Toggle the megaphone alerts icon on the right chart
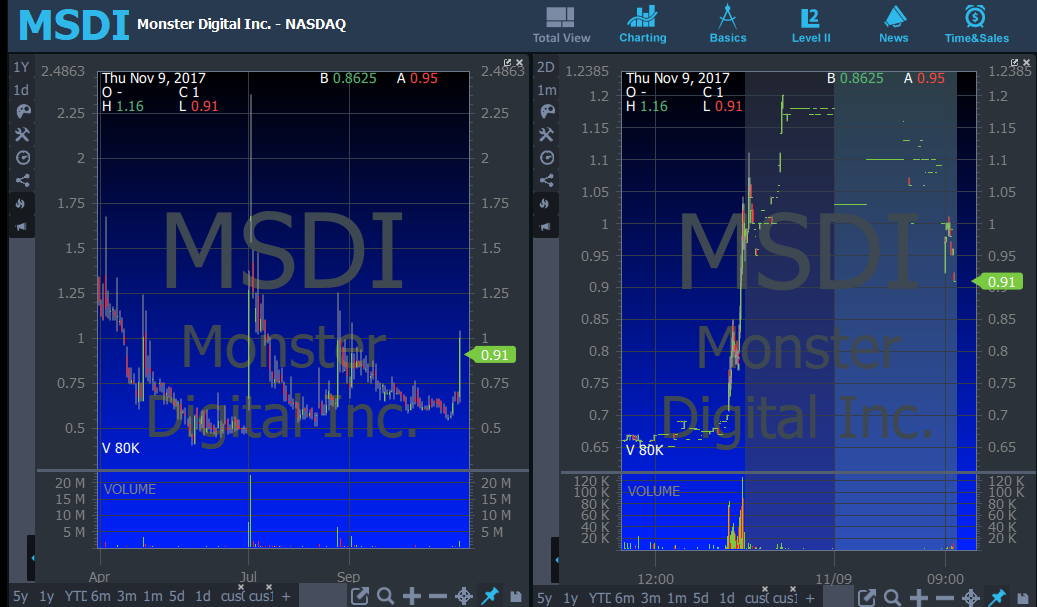1037x607 pixels. click(x=545, y=227)
